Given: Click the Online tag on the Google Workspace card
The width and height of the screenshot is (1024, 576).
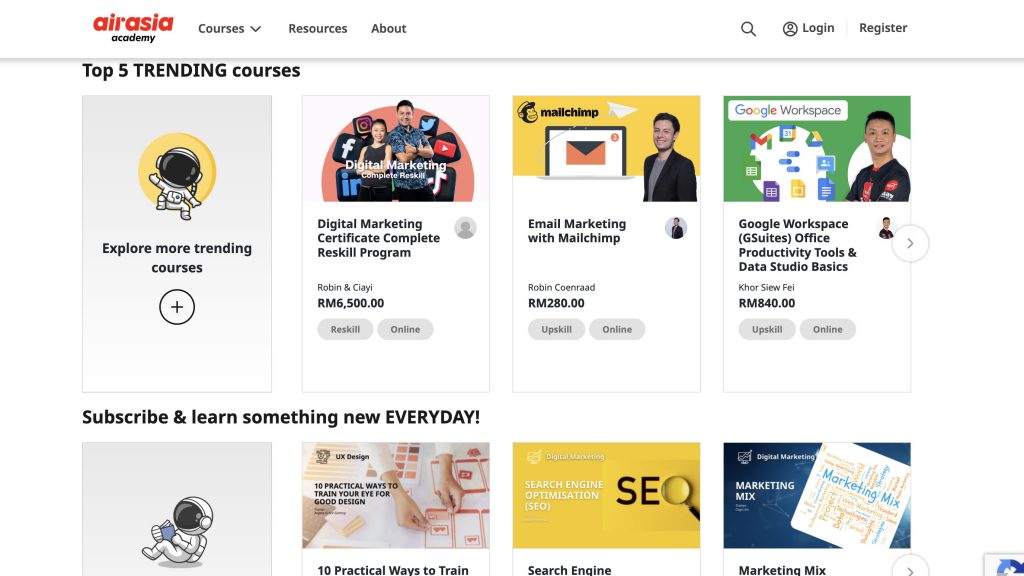Looking at the screenshot, I should [x=827, y=329].
